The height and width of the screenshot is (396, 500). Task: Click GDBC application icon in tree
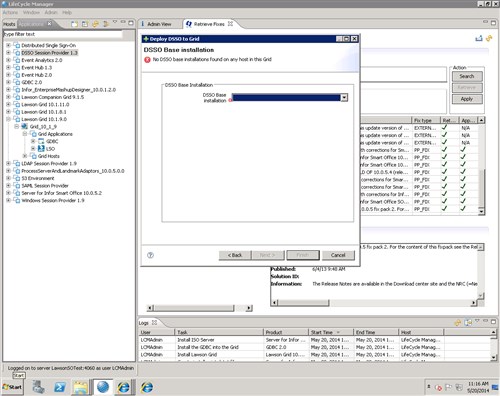point(41,141)
